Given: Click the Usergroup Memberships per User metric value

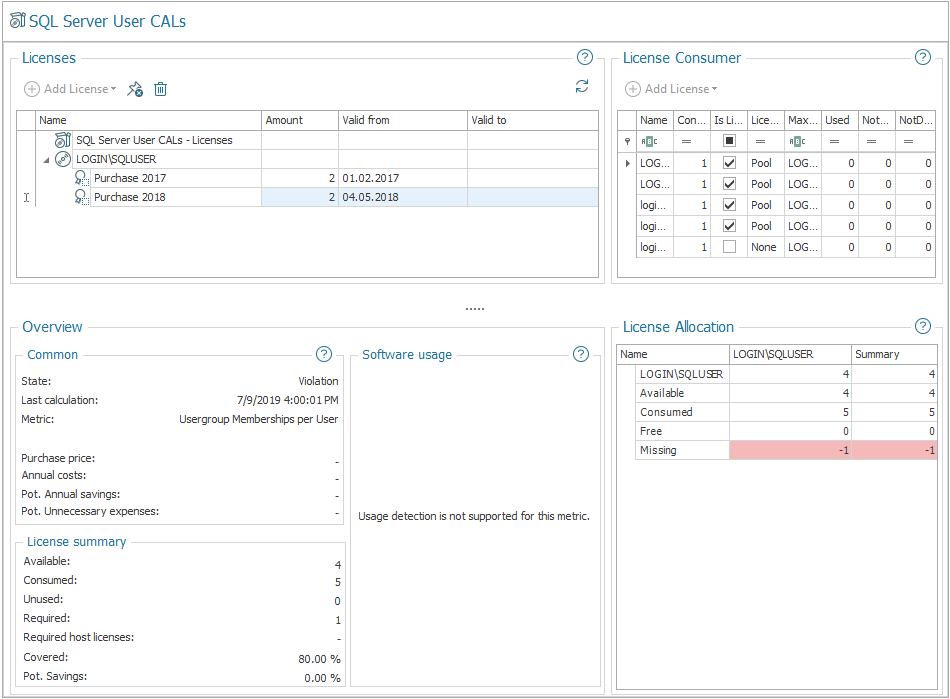Looking at the screenshot, I should click(259, 419).
